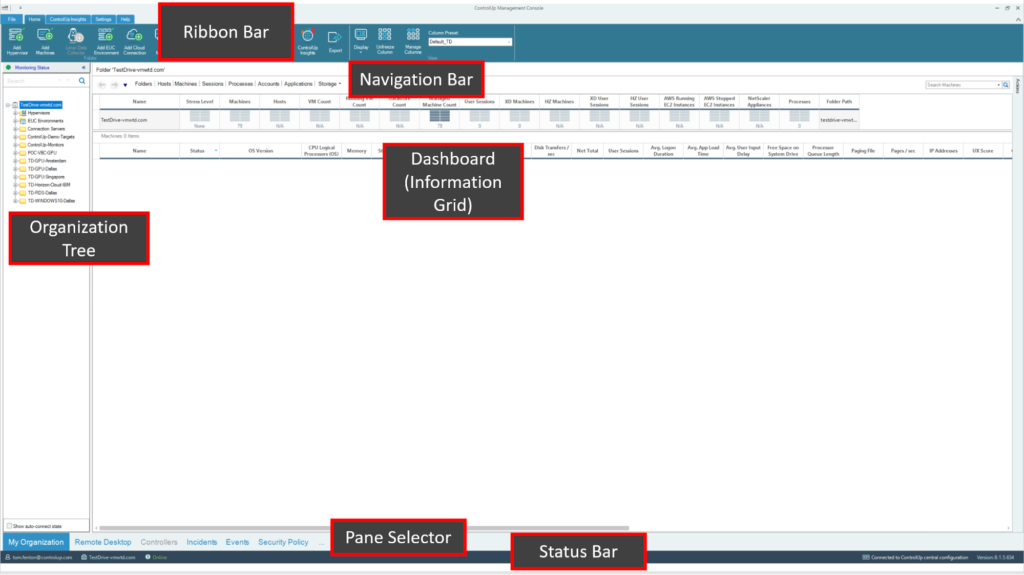The image size is (1024, 575).
Task: Select the My Organization pane tab
Action: [36, 542]
